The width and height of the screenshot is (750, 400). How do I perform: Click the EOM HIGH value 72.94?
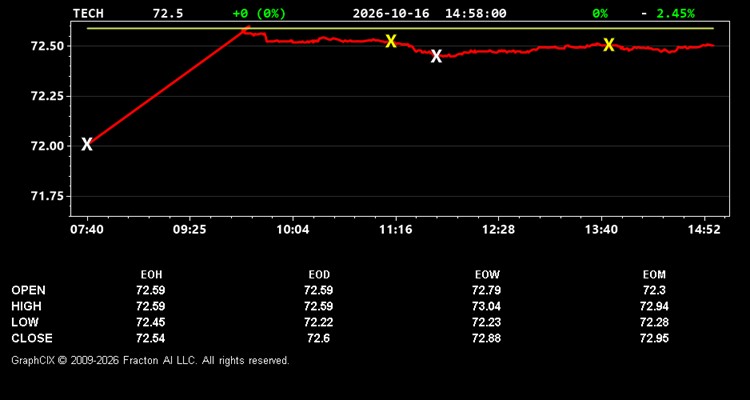pos(654,306)
